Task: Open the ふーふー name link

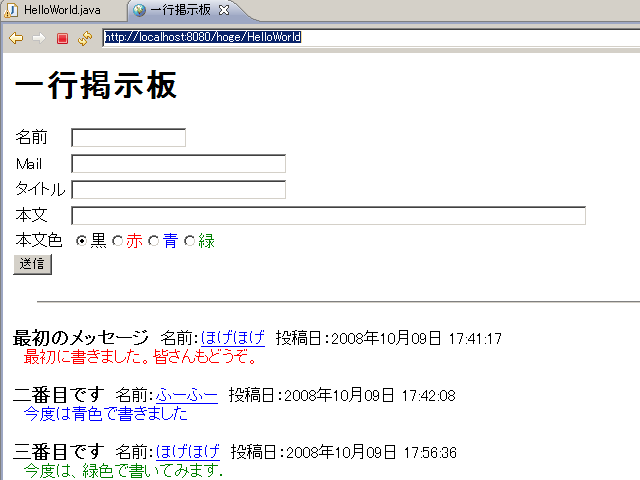Action: (187, 396)
